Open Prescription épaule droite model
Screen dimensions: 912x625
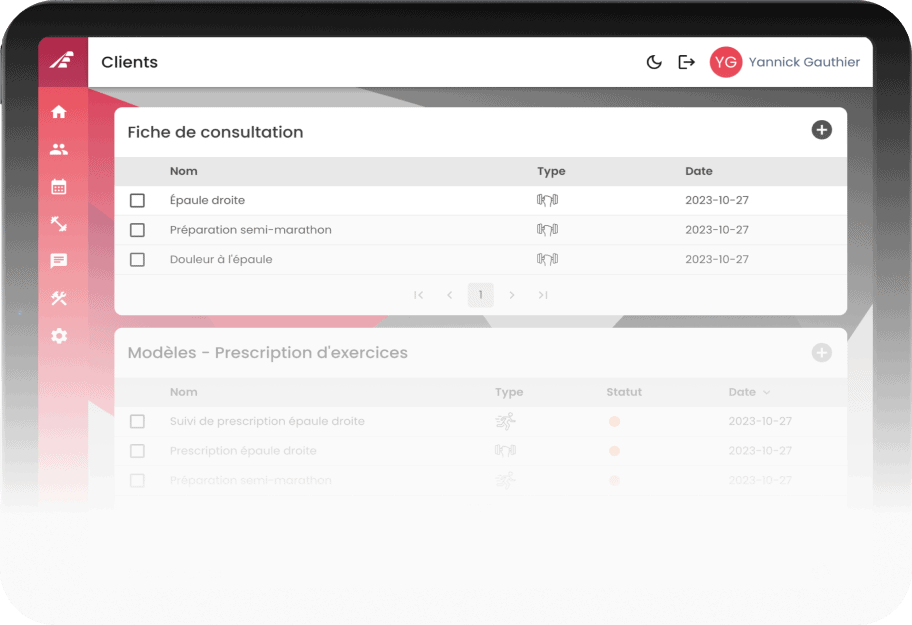point(243,451)
